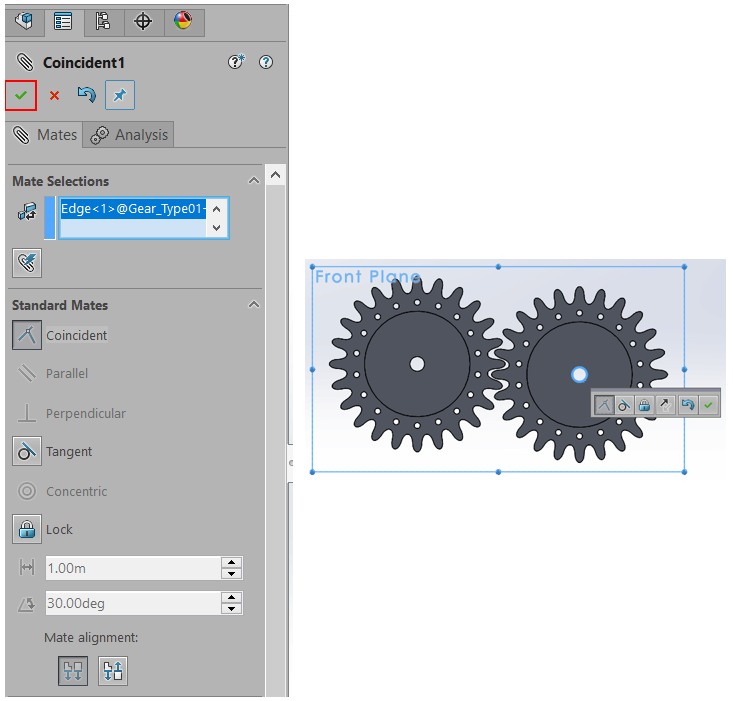Click the Concentric mate icon
This screenshot has width=733, height=701.
27,491
